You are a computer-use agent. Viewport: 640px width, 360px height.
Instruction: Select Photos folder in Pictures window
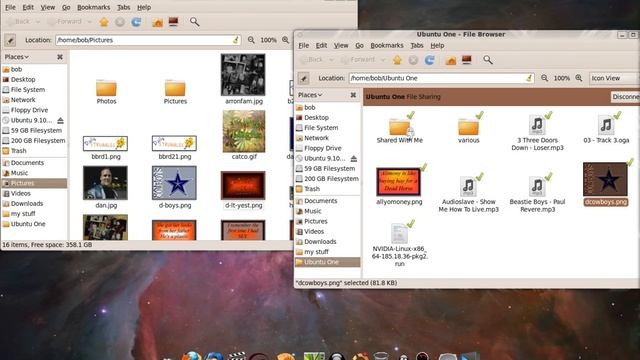(106, 91)
